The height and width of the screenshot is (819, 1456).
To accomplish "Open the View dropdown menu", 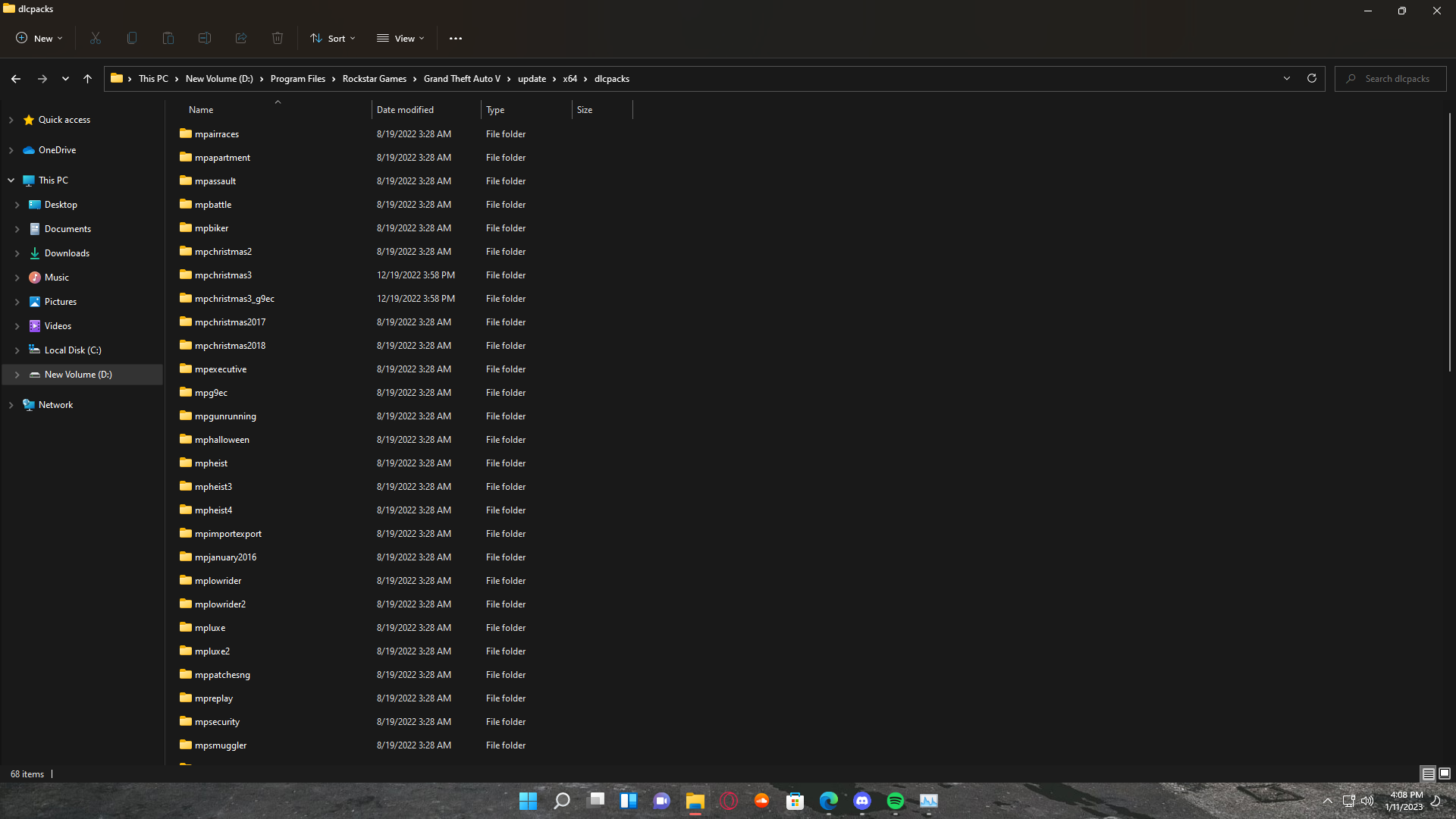I will 401,38.
